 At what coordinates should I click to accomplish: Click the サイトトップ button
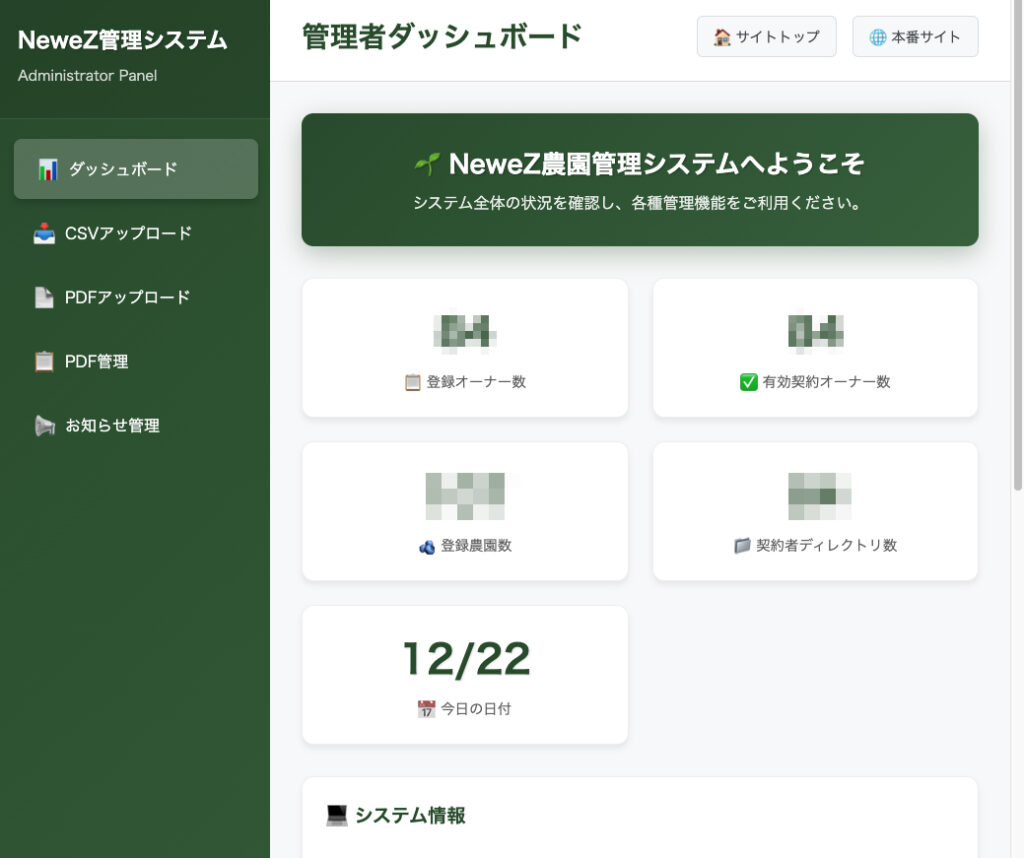[x=766, y=36]
